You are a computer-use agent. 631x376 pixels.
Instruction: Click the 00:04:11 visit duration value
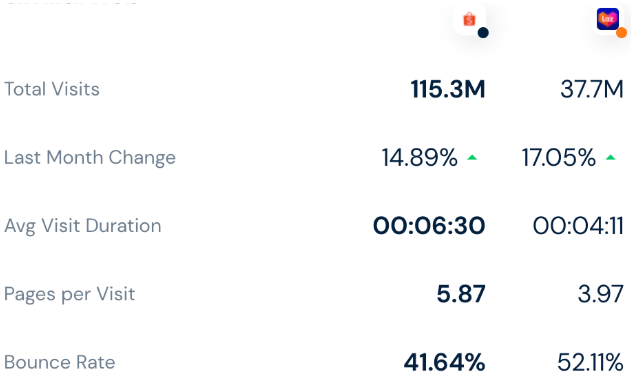pos(578,225)
